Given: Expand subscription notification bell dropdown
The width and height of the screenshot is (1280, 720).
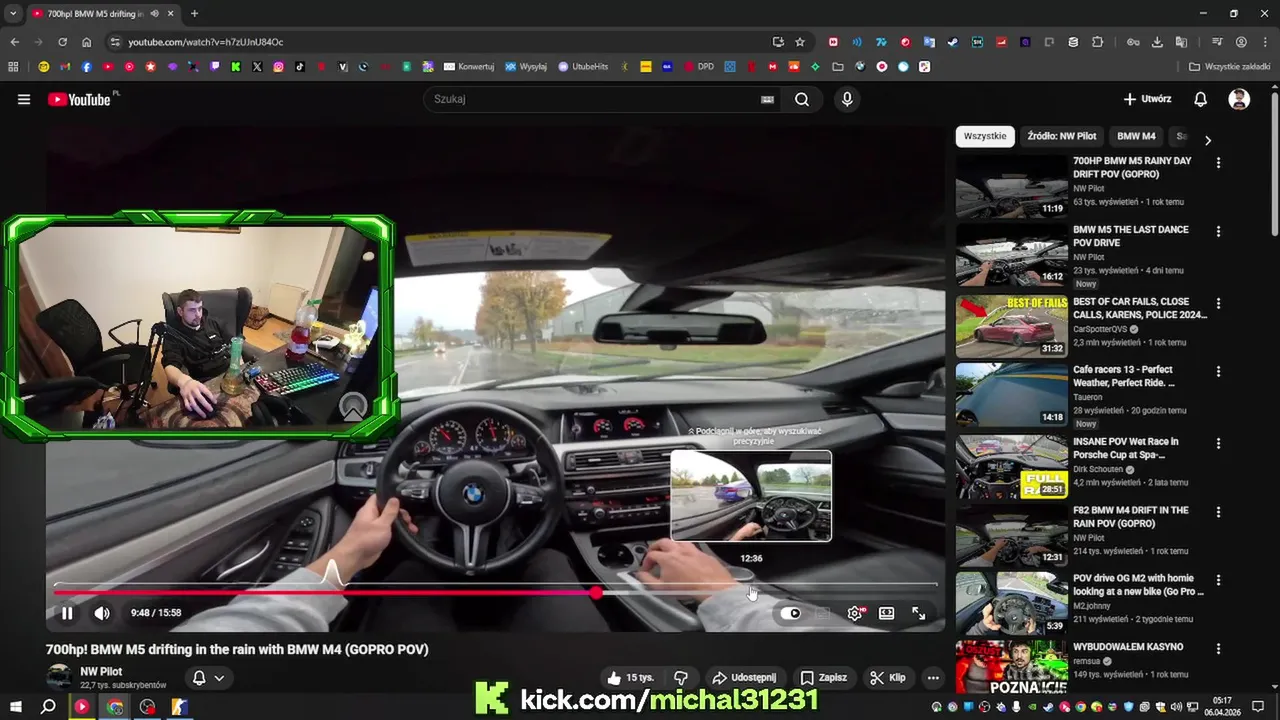Looking at the screenshot, I should (208, 677).
